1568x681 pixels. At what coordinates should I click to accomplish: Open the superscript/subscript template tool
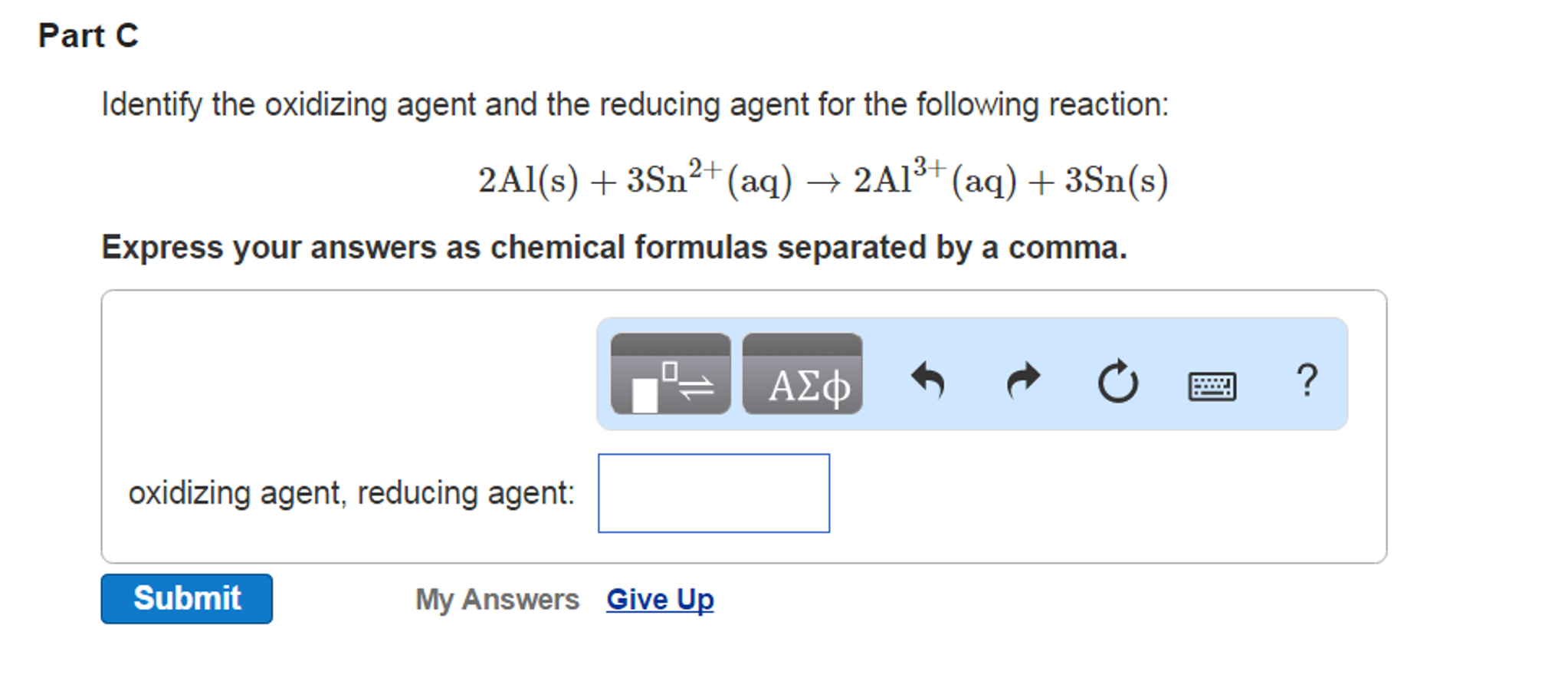coord(669,377)
